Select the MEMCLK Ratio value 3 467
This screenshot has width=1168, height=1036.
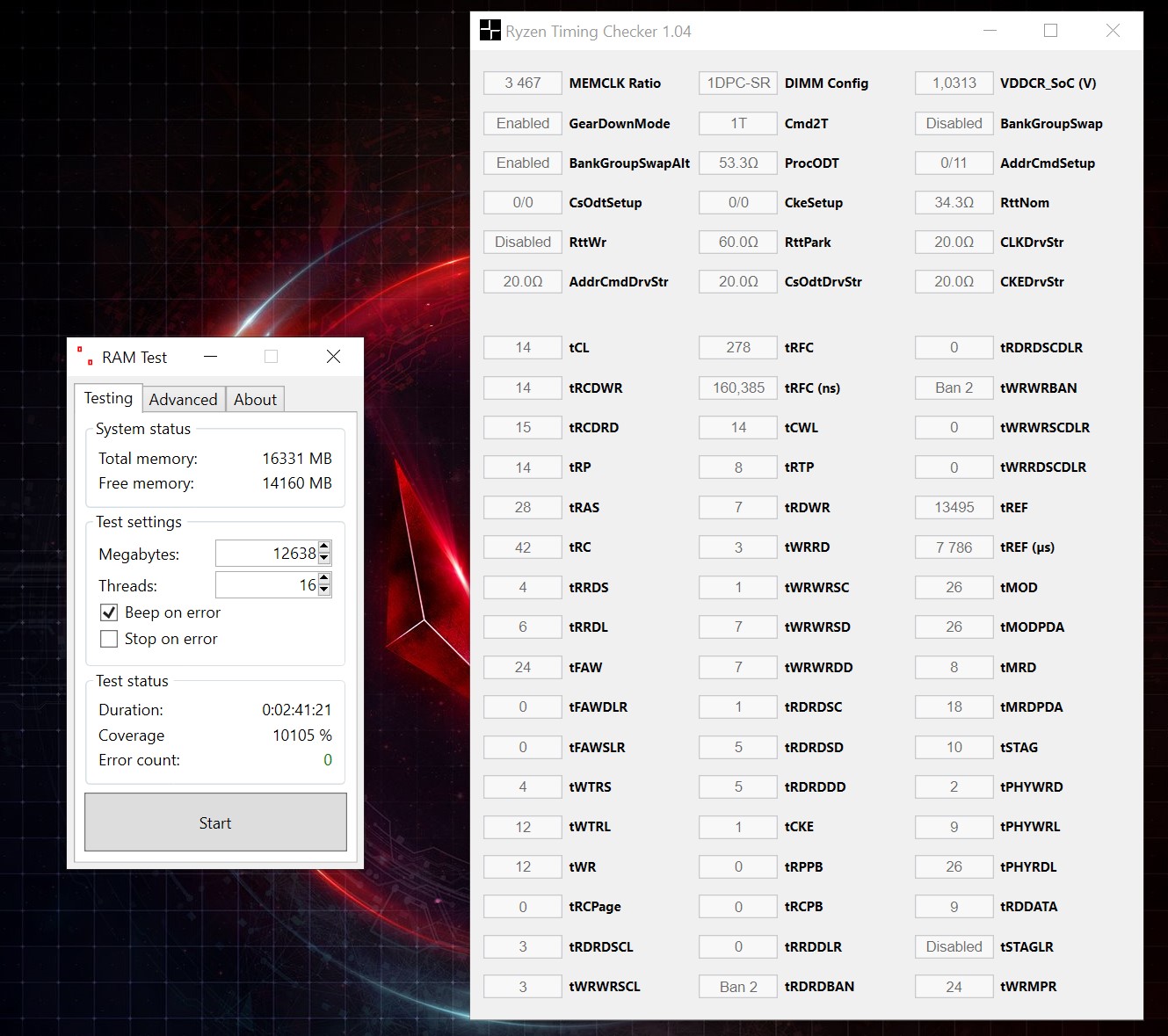pos(523,83)
